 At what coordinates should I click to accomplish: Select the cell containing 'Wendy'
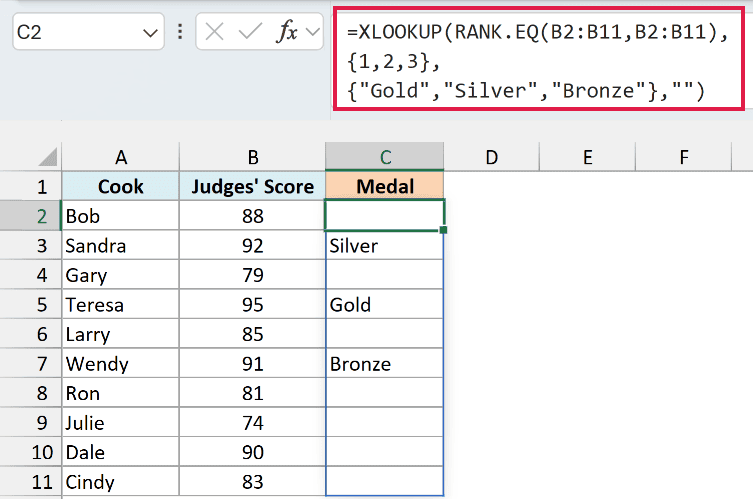(121, 364)
